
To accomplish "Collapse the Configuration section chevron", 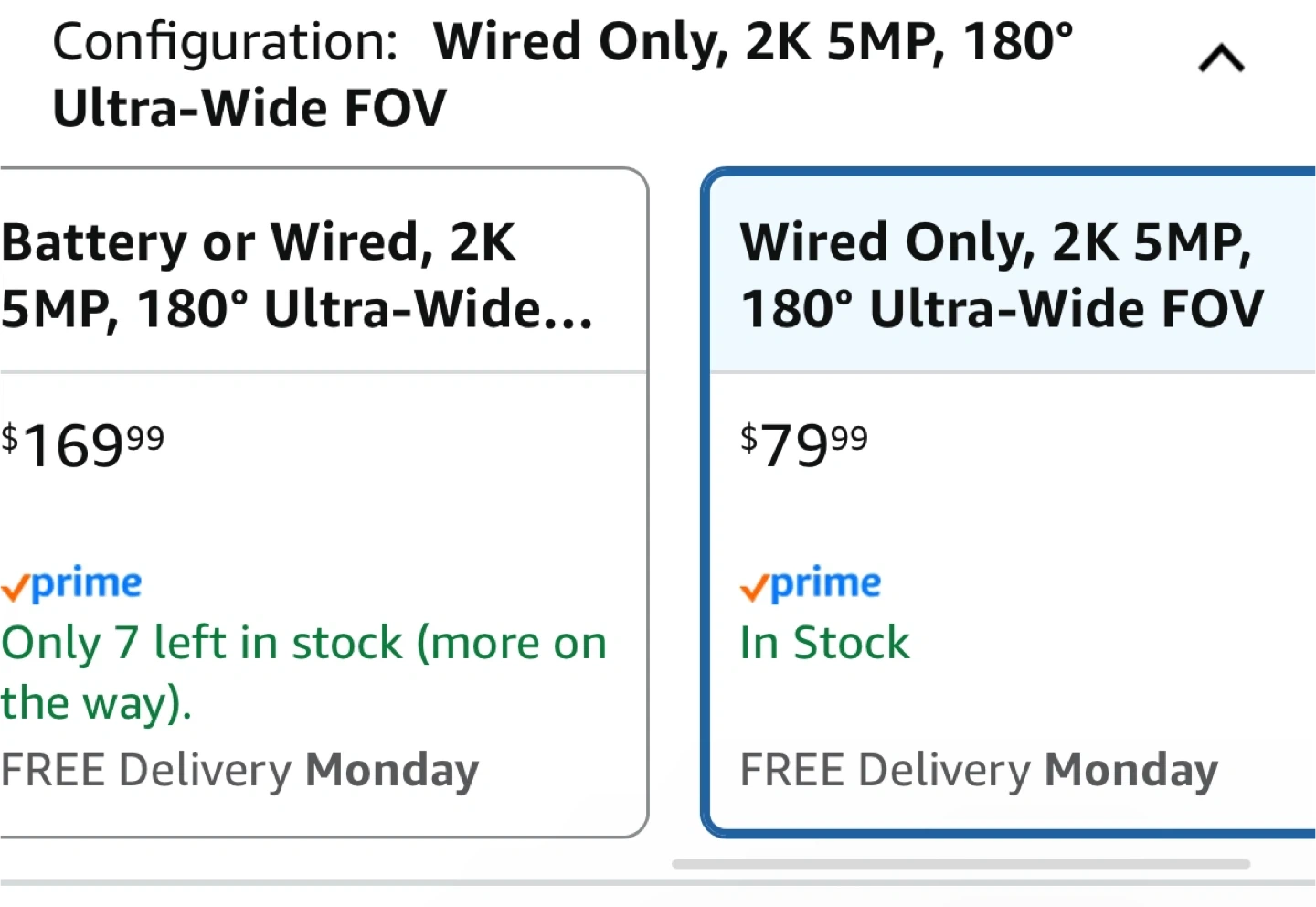I will pos(1221,59).
